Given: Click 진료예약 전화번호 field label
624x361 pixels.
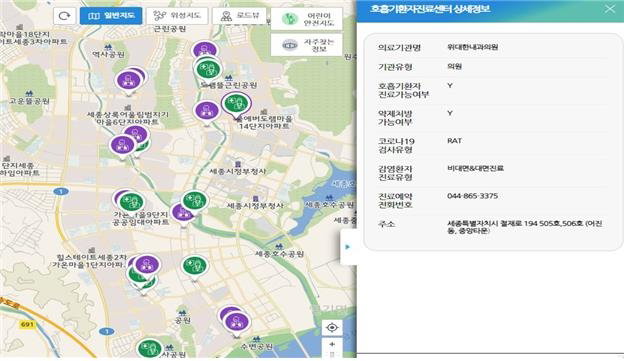Looking at the screenshot, I should [395, 201].
